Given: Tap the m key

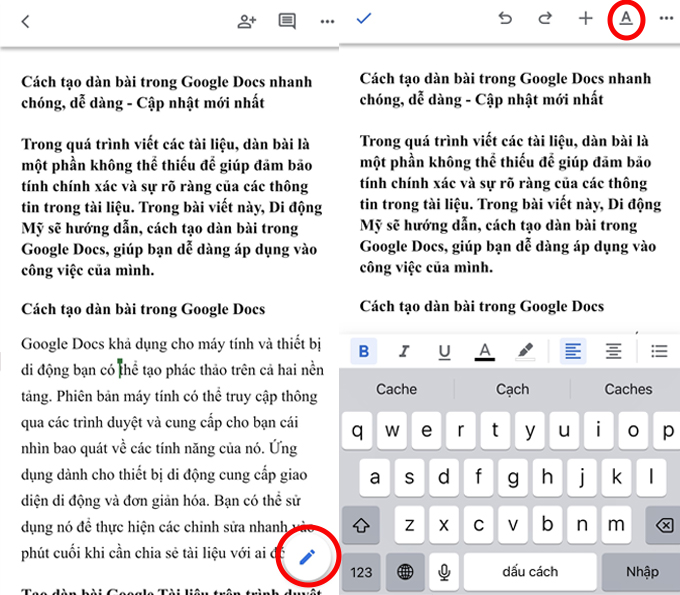Looking at the screenshot, I should pos(616,525).
